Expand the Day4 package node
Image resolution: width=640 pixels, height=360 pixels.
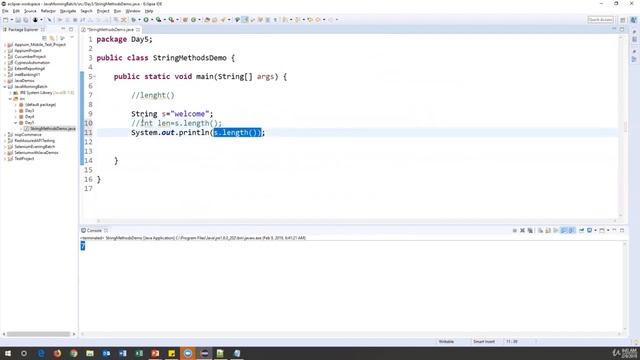pyautogui.click(x=16, y=117)
